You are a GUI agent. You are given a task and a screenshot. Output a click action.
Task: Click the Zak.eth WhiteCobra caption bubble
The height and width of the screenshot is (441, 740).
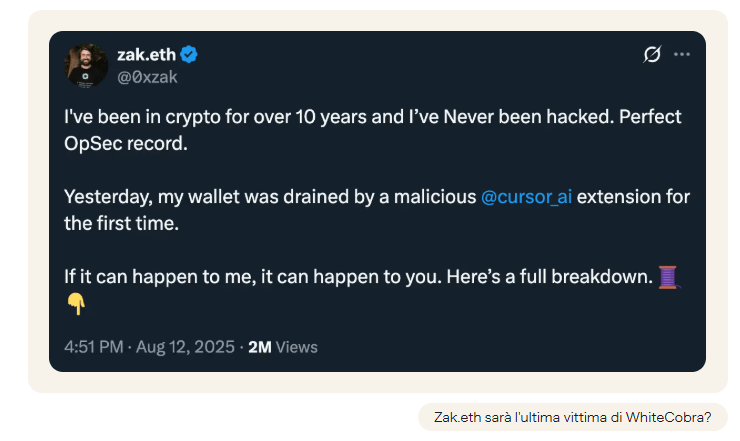click(x=572, y=417)
